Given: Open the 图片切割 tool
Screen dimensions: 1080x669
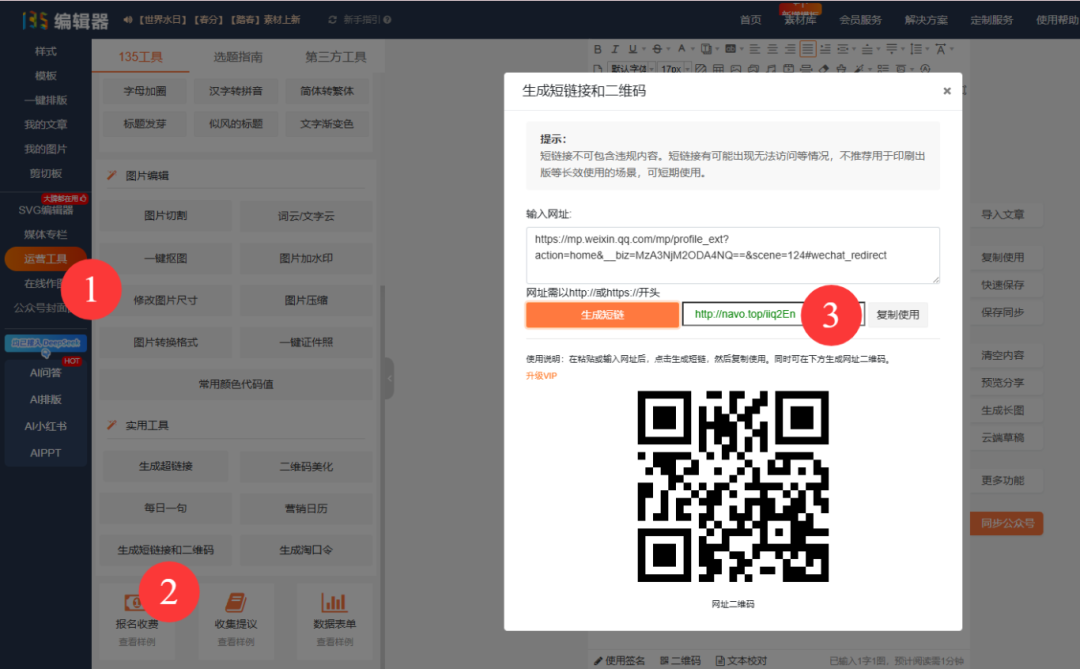Looking at the screenshot, I should coord(165,216).
